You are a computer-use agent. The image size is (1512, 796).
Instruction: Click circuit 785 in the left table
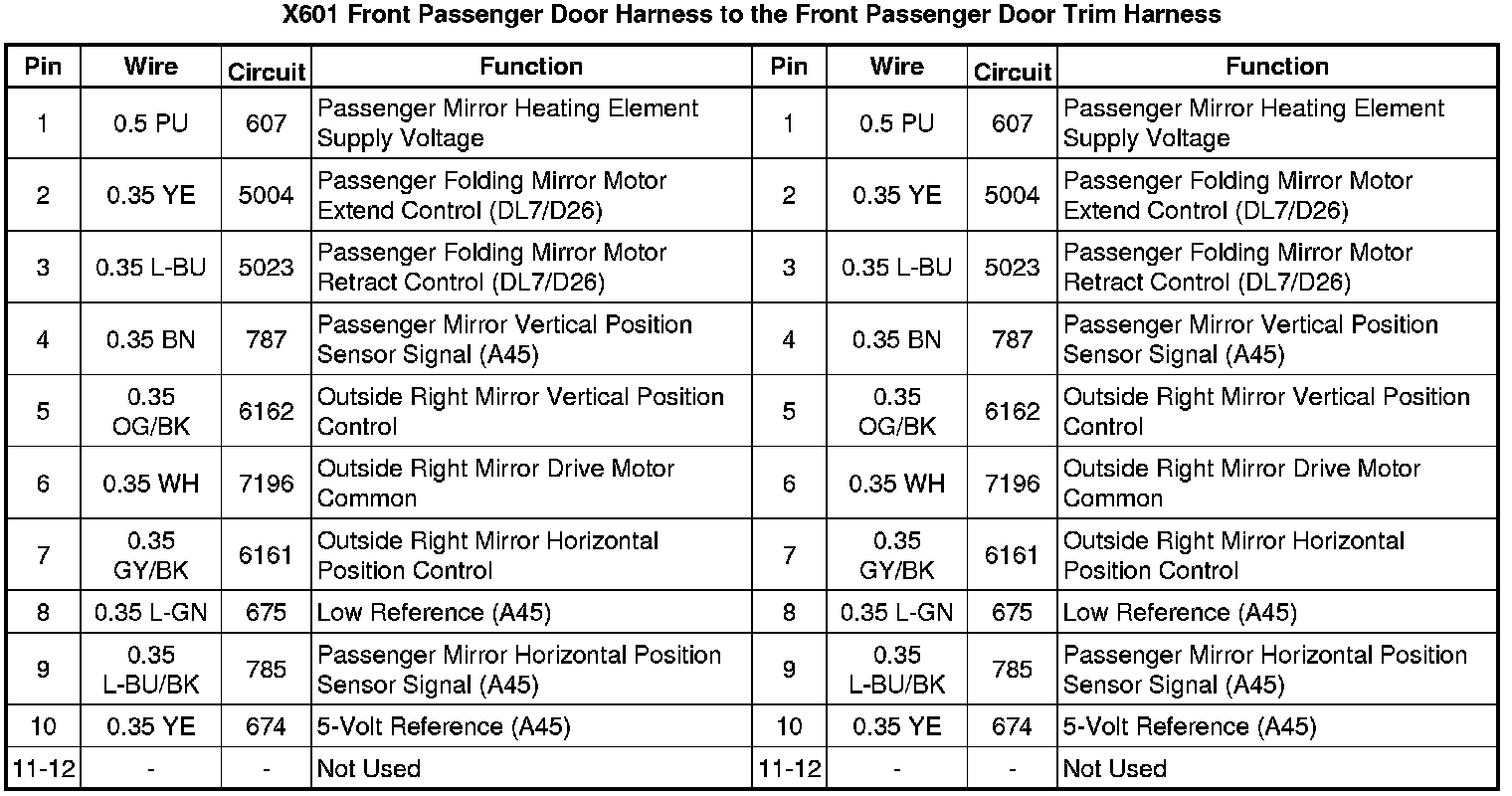click(x=266, y=670)
